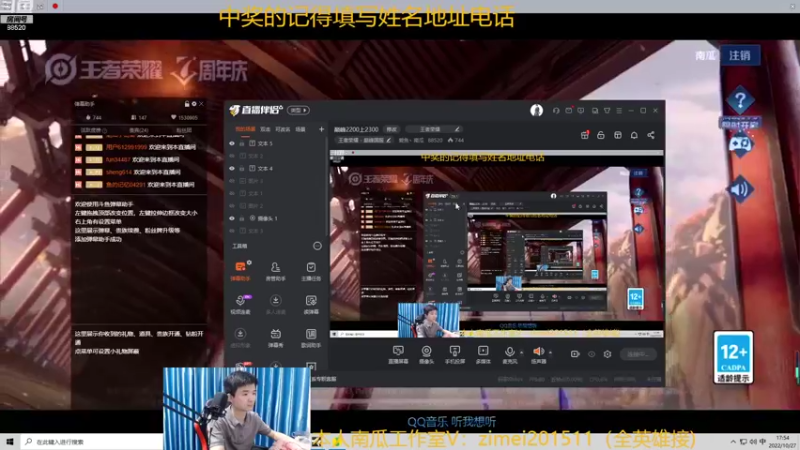Open the 弹幕助手 tool in the toolbox
This screenshot has width=800, height=450.
tap(240, 271)
